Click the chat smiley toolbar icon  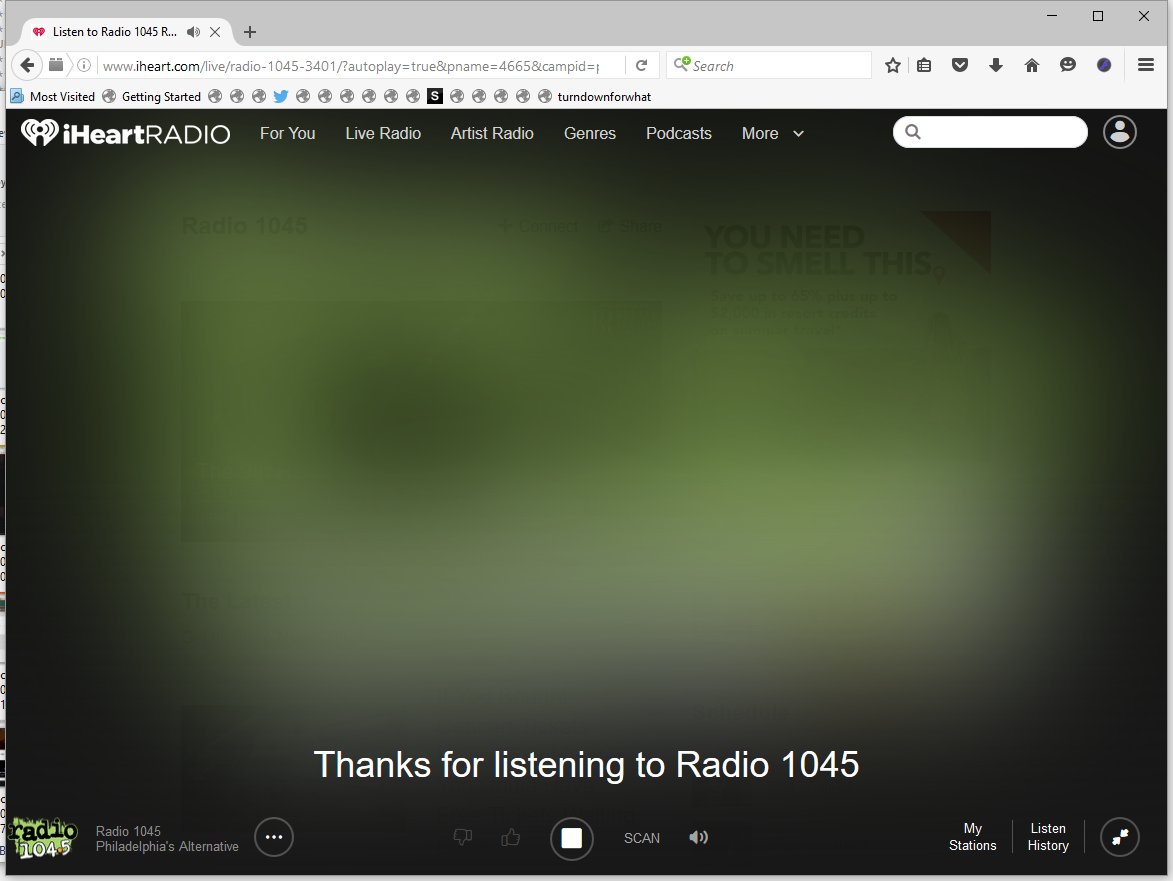(x=1068, y=65)
